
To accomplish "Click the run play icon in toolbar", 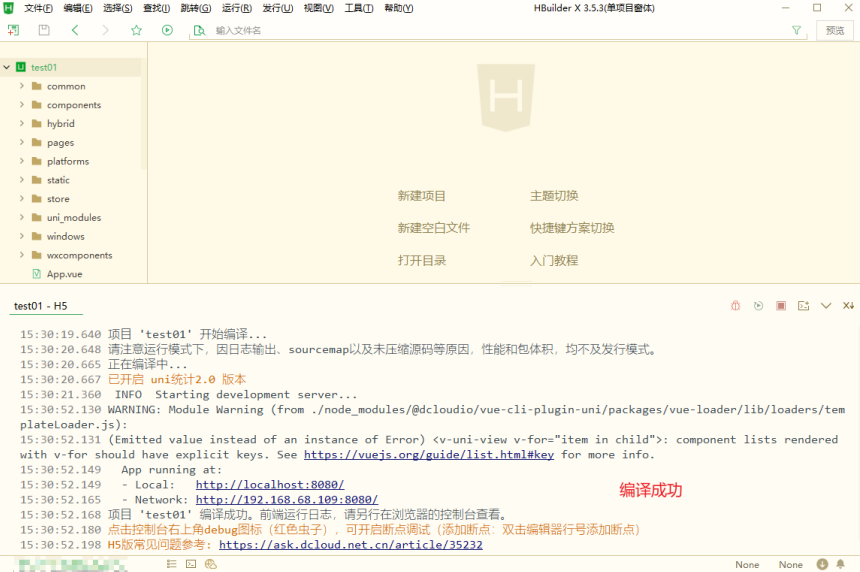I will point(167,30).
